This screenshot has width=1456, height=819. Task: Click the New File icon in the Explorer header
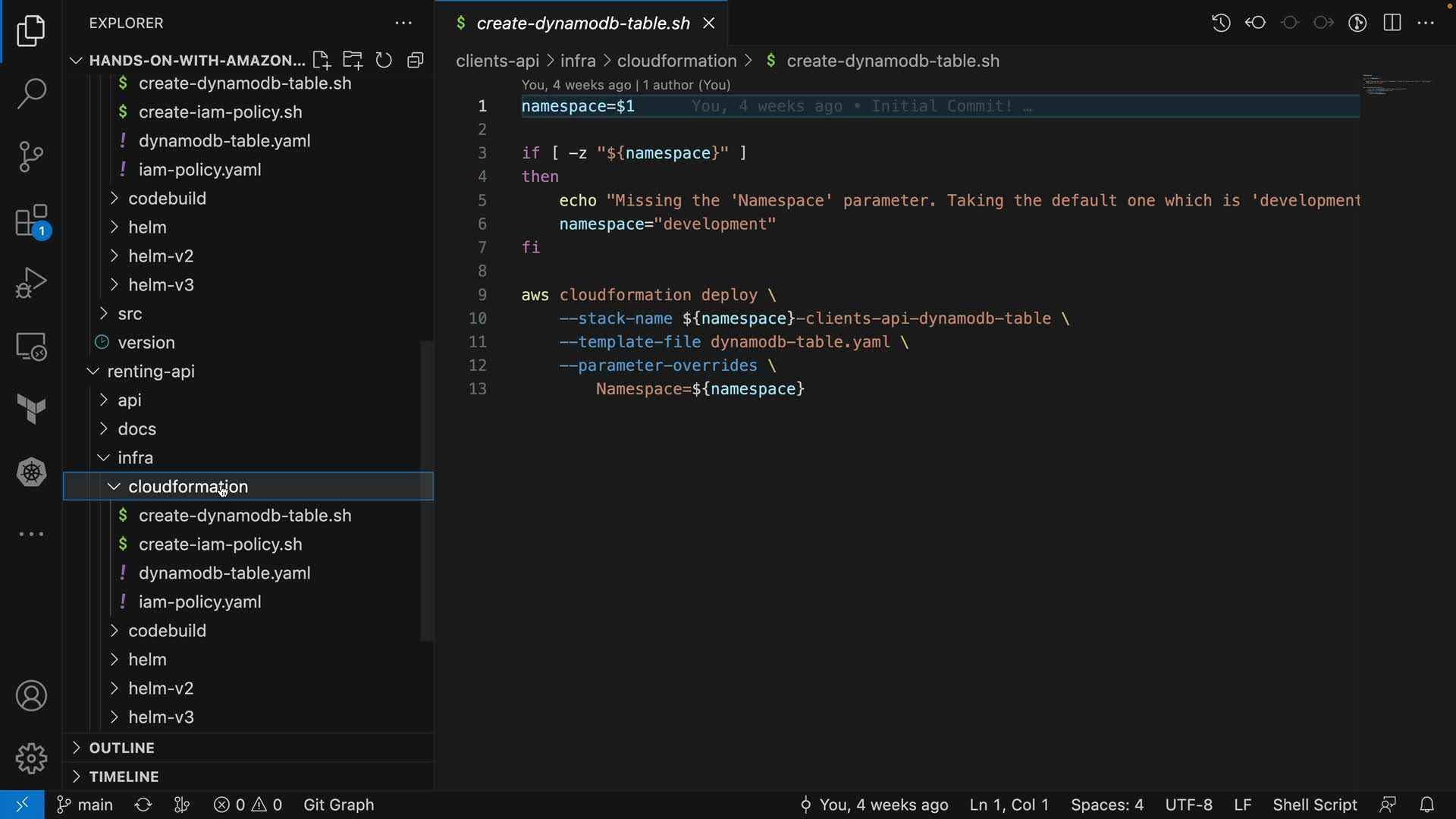(321, 61)
